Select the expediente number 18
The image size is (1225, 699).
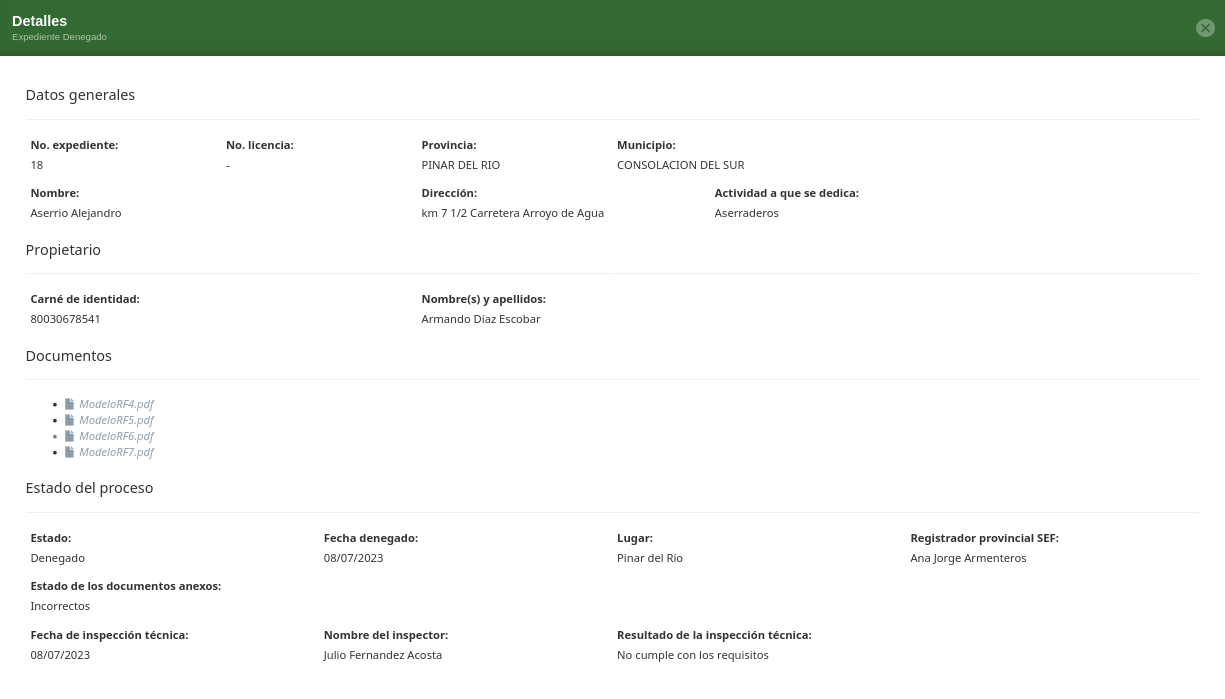[37, 165]
